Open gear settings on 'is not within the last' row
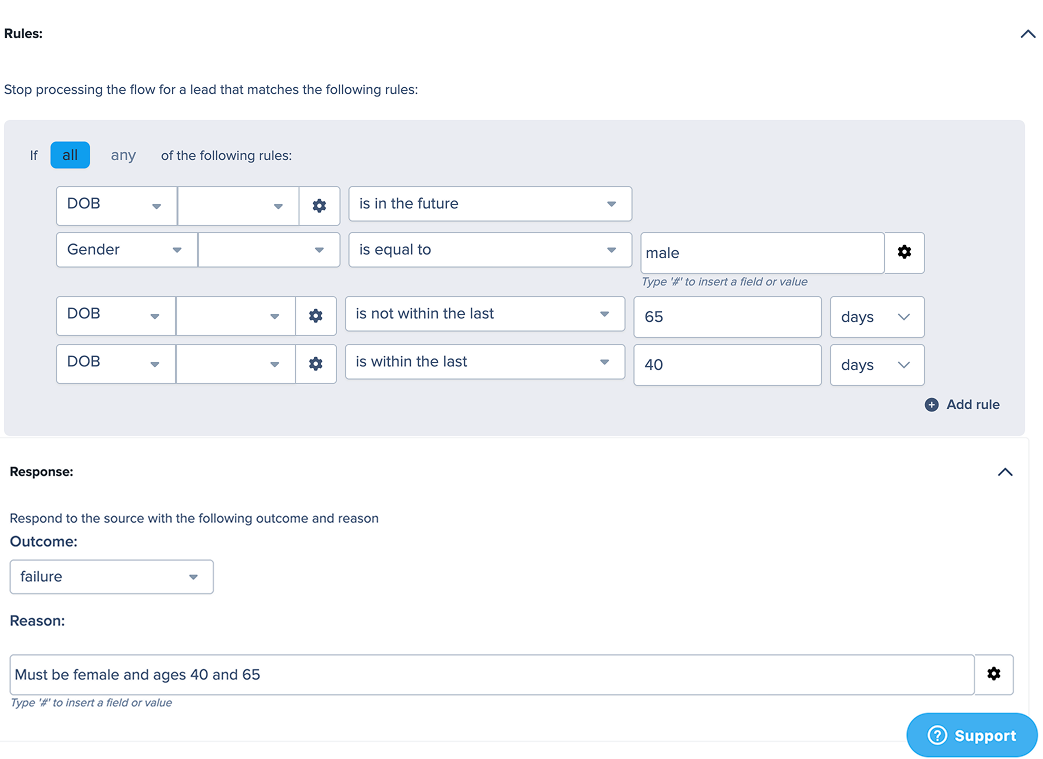Screen dimensions: 1043x759 click(316, 316)
